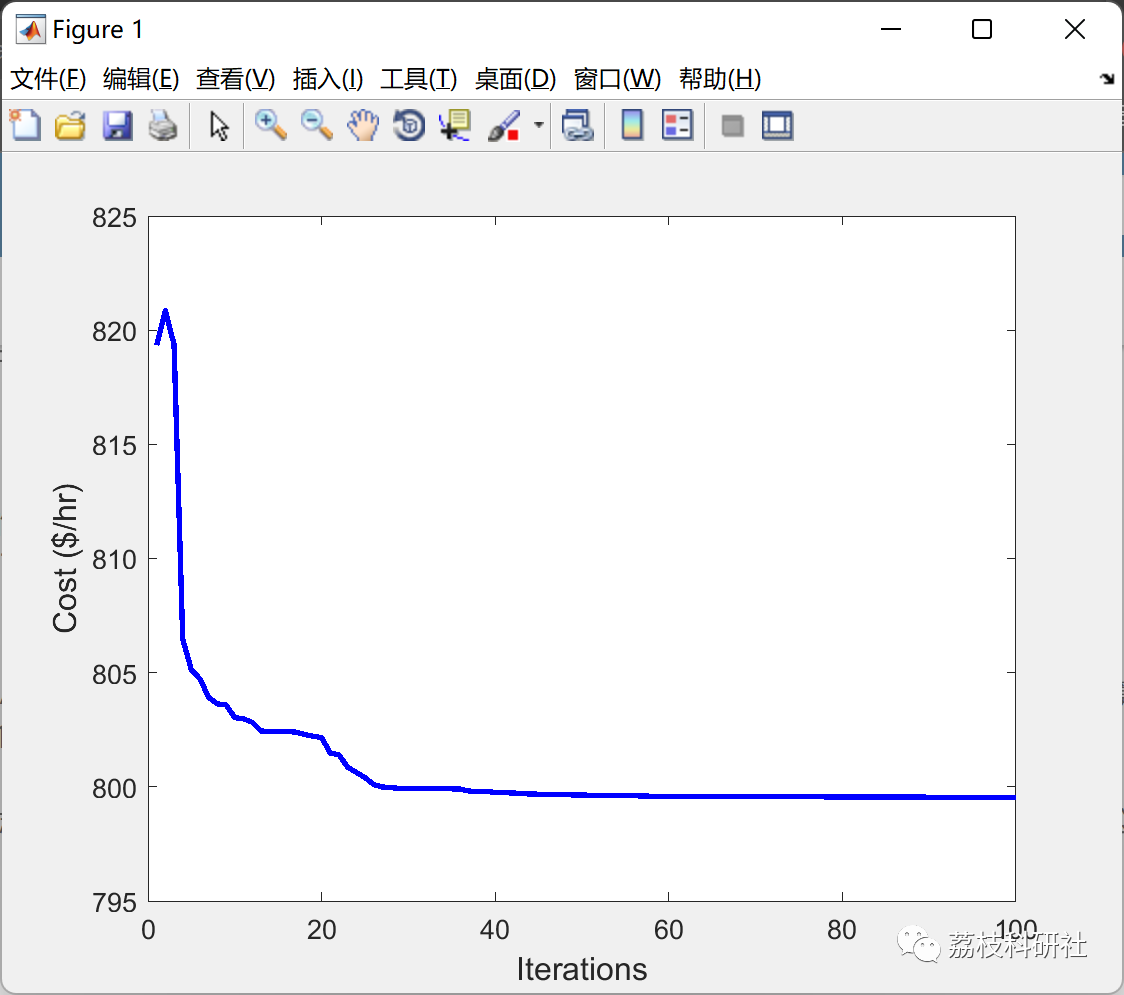Open the 插入(I) menu
1124x995 pixels.
point(328,79)
